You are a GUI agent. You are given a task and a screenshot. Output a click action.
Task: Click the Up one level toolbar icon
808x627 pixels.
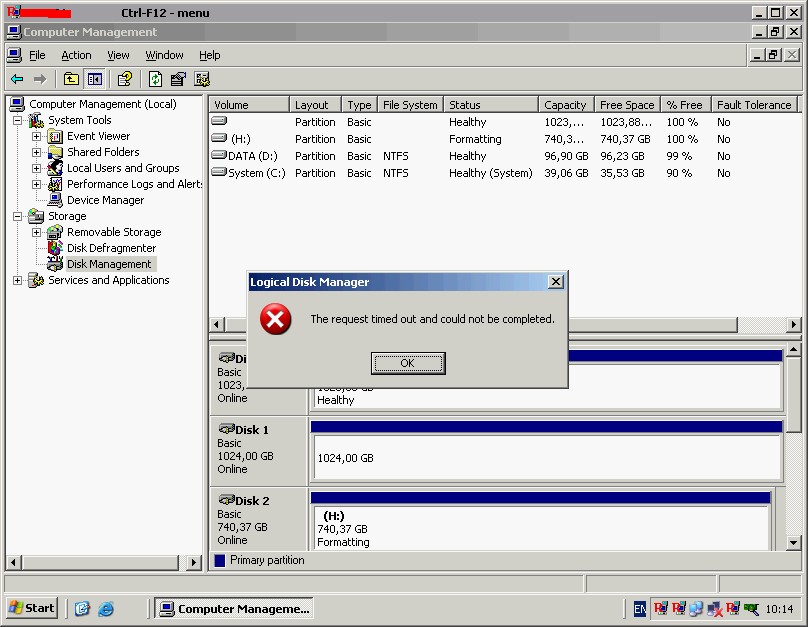click(x=71, y=79)
